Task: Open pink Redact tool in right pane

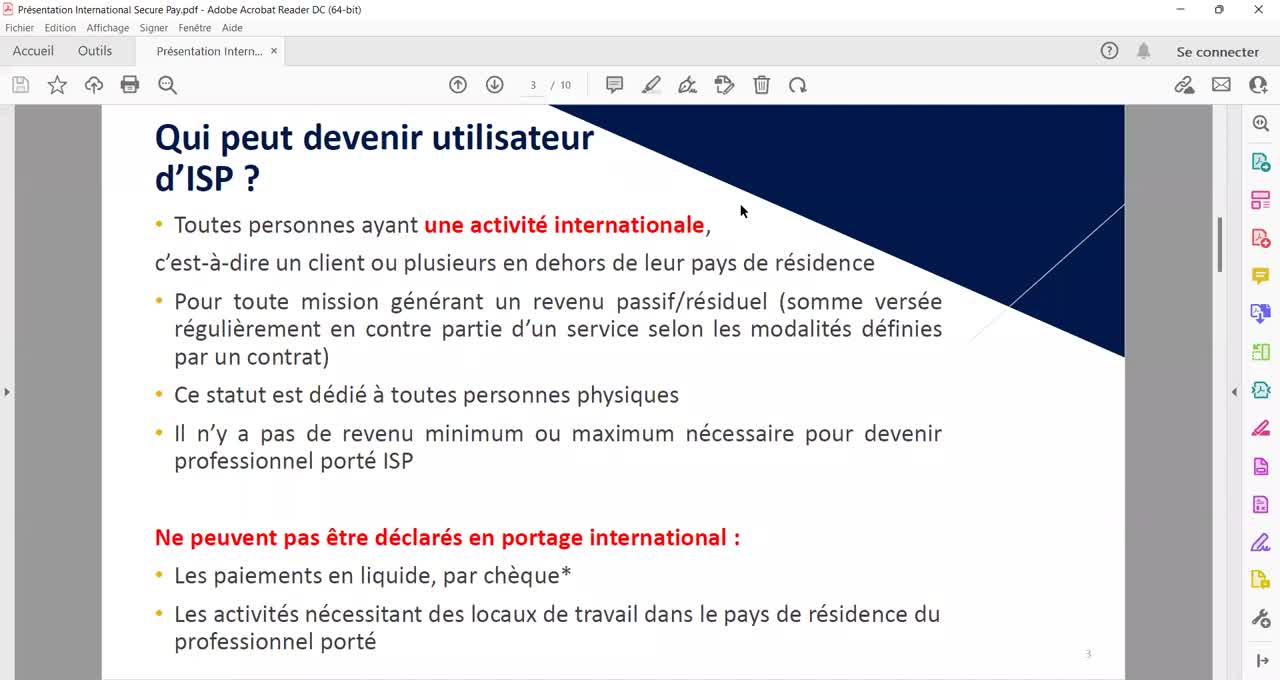Action: tap(1260, 428)
